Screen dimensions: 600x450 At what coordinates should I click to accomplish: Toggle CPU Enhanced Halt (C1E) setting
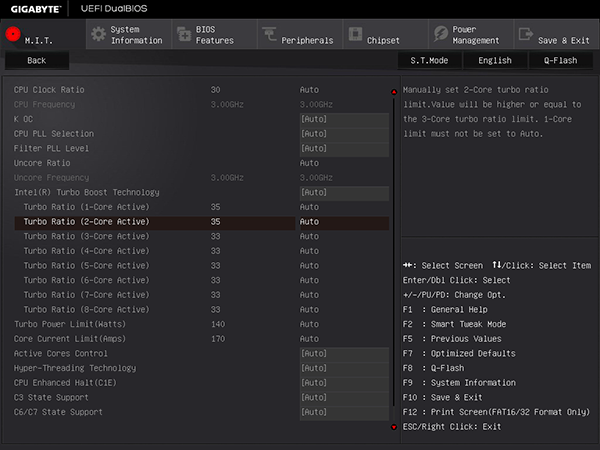(343, 382)
